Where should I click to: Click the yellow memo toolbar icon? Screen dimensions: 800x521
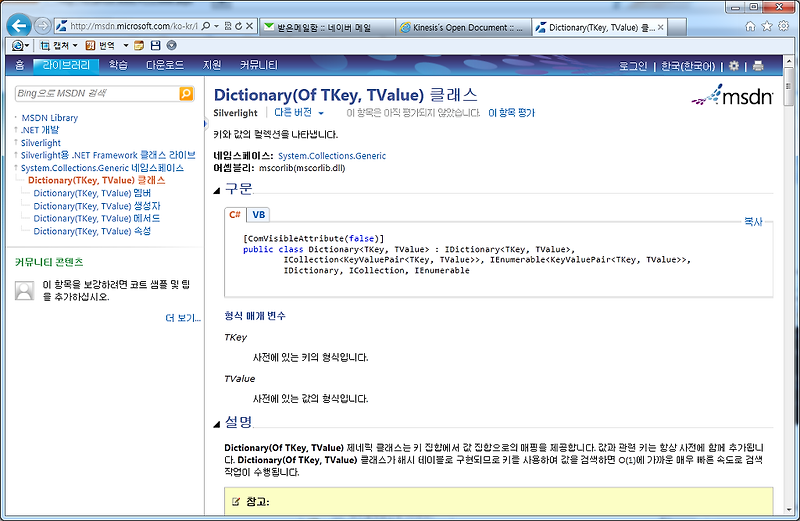point(139,45)
